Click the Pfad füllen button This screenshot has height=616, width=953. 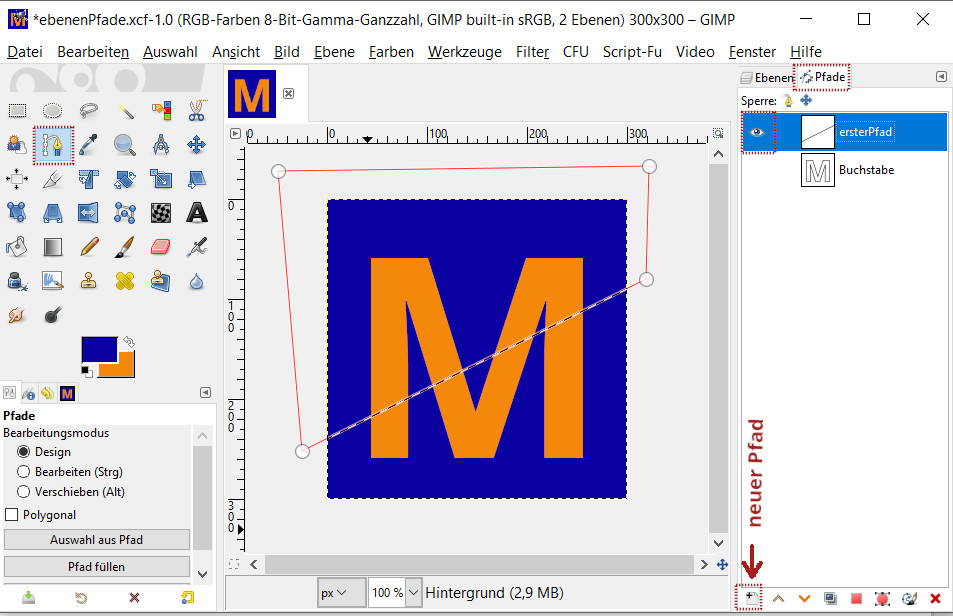point(97,566)
